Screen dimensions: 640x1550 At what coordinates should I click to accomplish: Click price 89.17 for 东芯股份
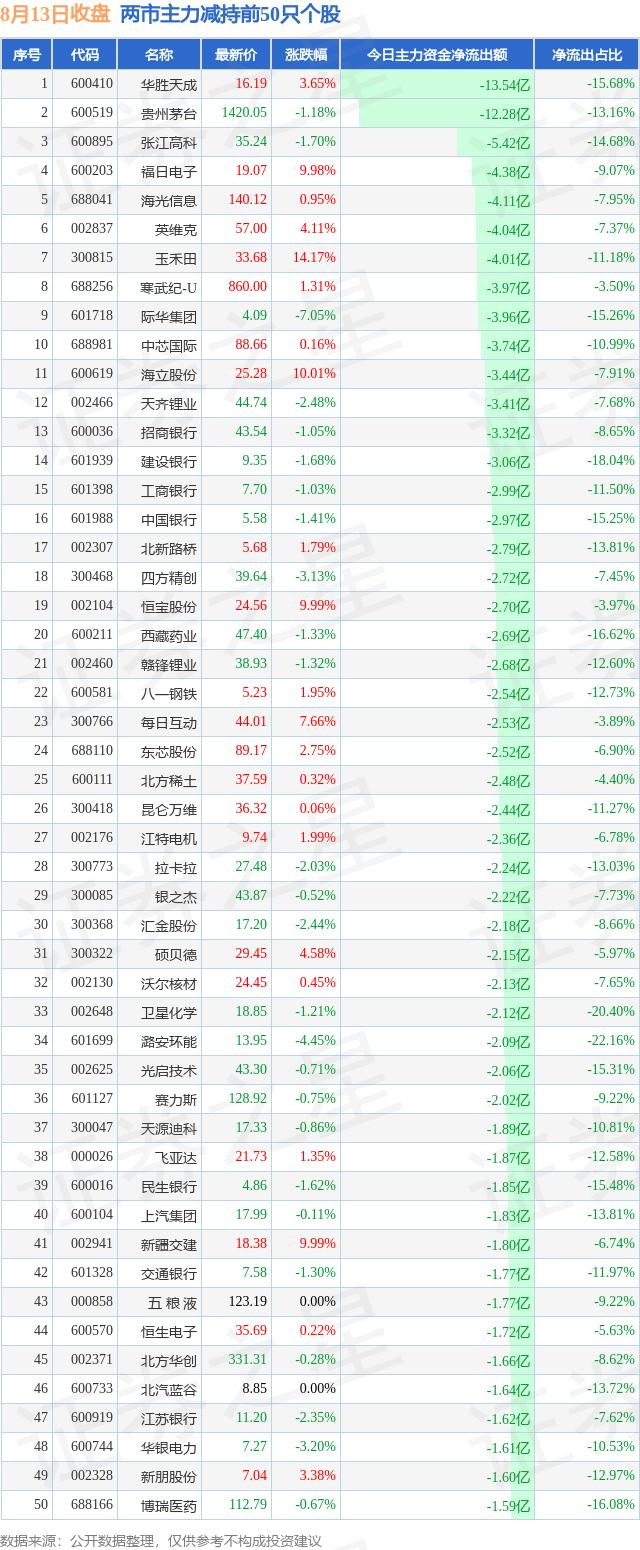[x=251, y=751]
